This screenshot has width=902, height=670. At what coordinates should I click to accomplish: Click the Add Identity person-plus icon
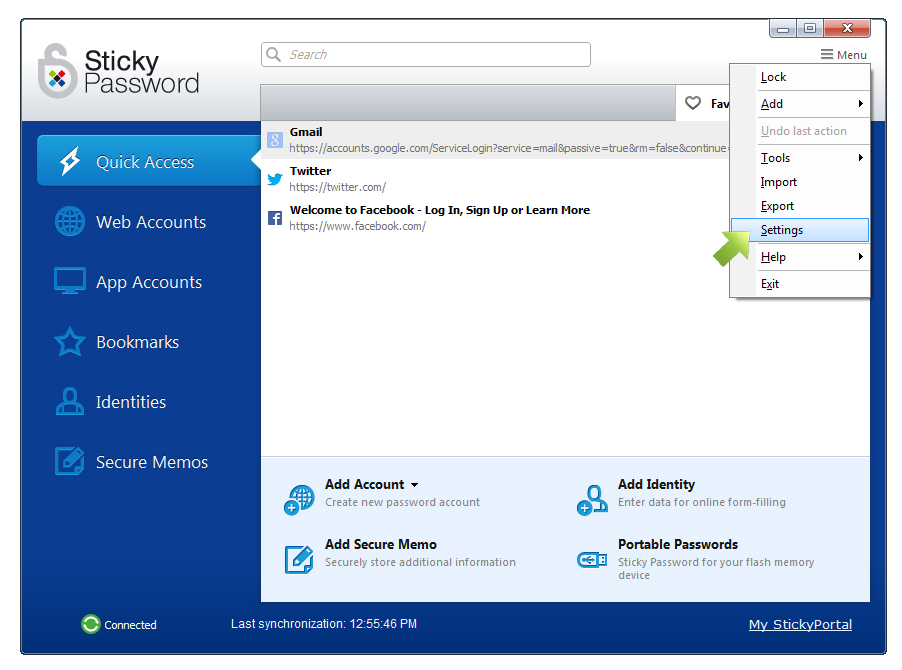[592, 500]
